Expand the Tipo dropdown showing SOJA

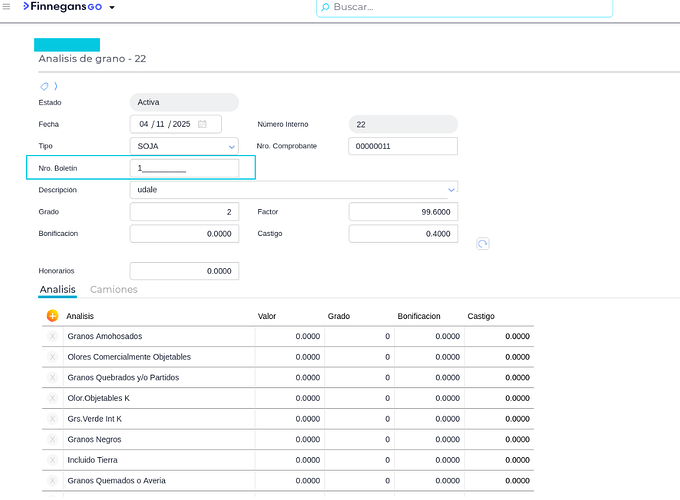tap(231, 146)
